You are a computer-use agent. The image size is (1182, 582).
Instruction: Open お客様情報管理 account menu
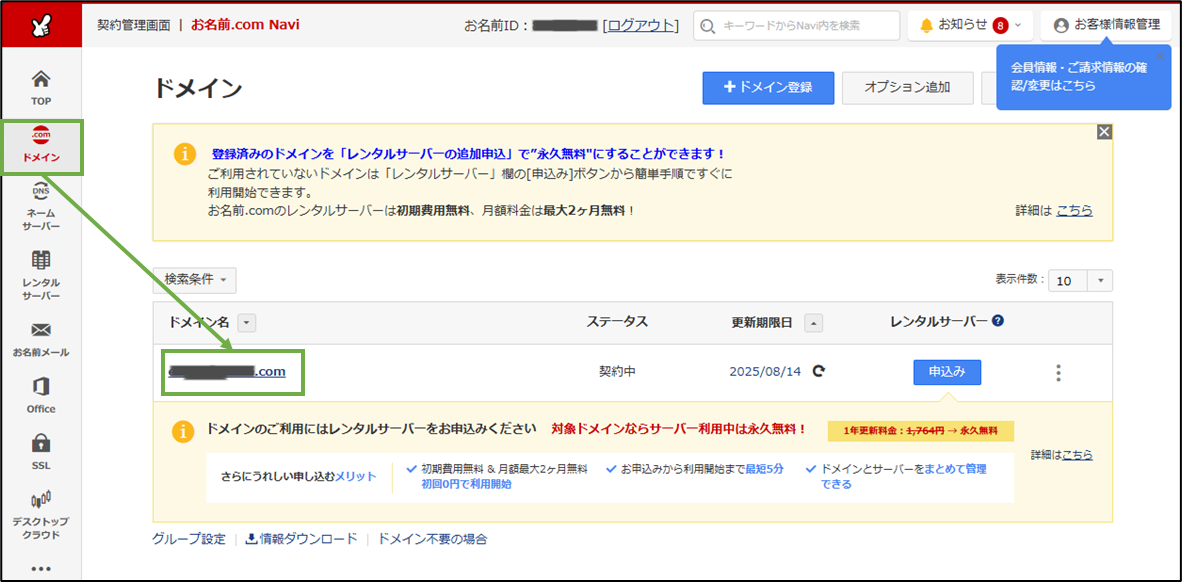1106,25
